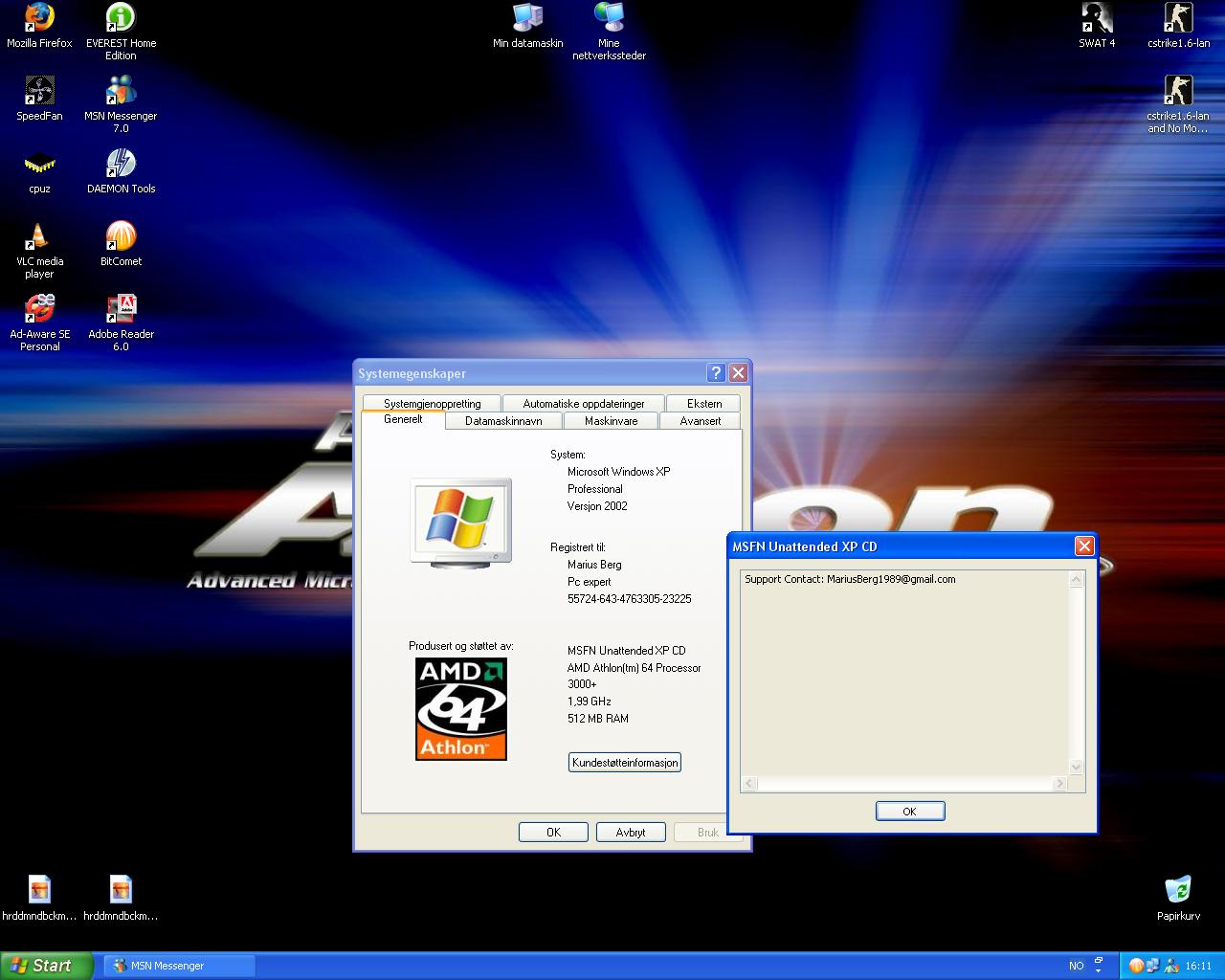
Task: Select the DAEMON Tools desktop shortcut
Action: pyautogui.click(x=121, y=171)
